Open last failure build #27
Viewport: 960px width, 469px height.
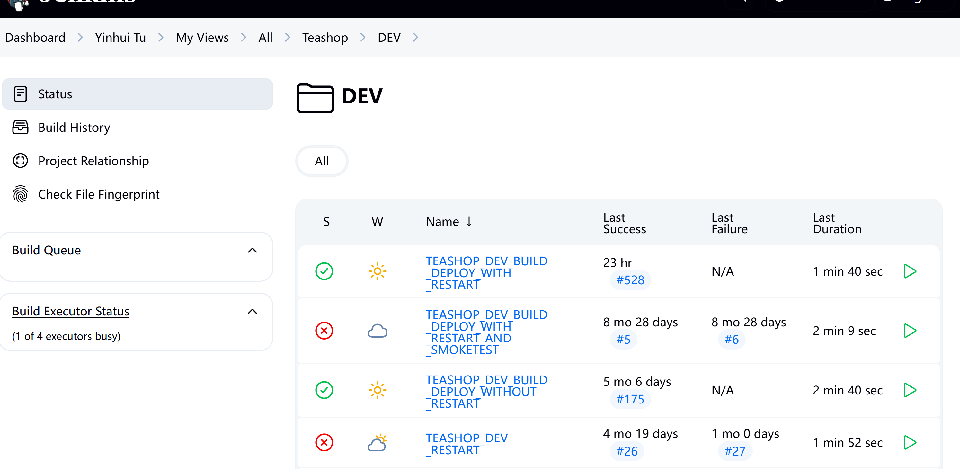(x=735, y=451)
